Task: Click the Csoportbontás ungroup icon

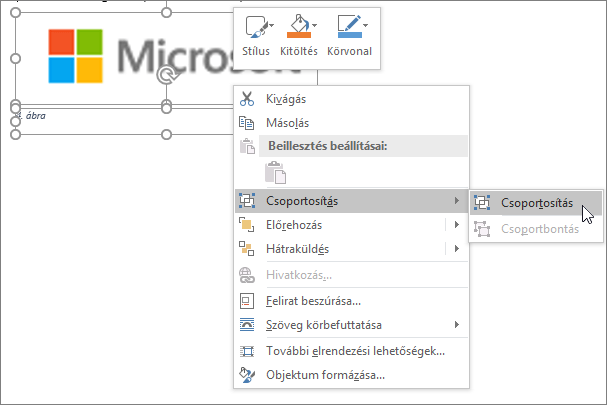Action: click(x=482, y=229)
